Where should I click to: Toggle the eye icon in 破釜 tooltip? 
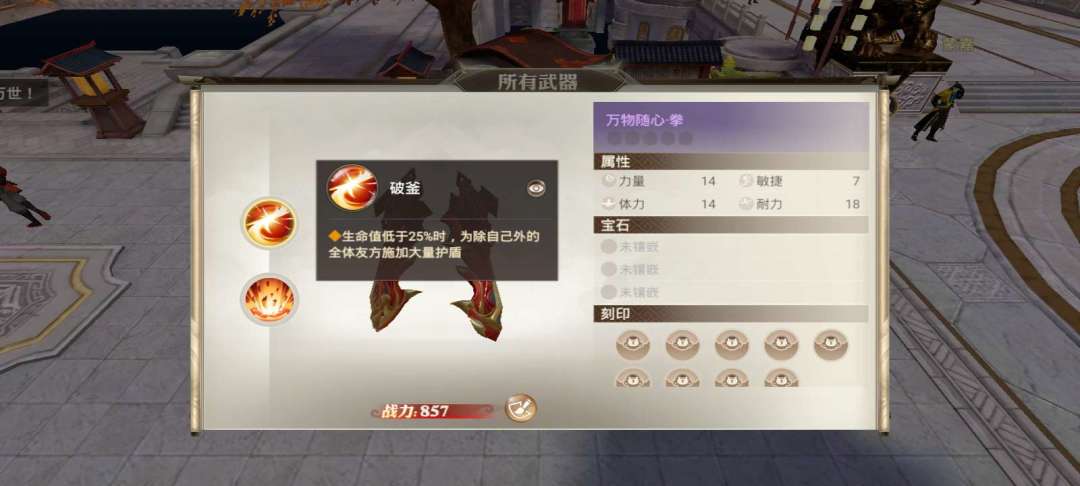coord(536,188)
